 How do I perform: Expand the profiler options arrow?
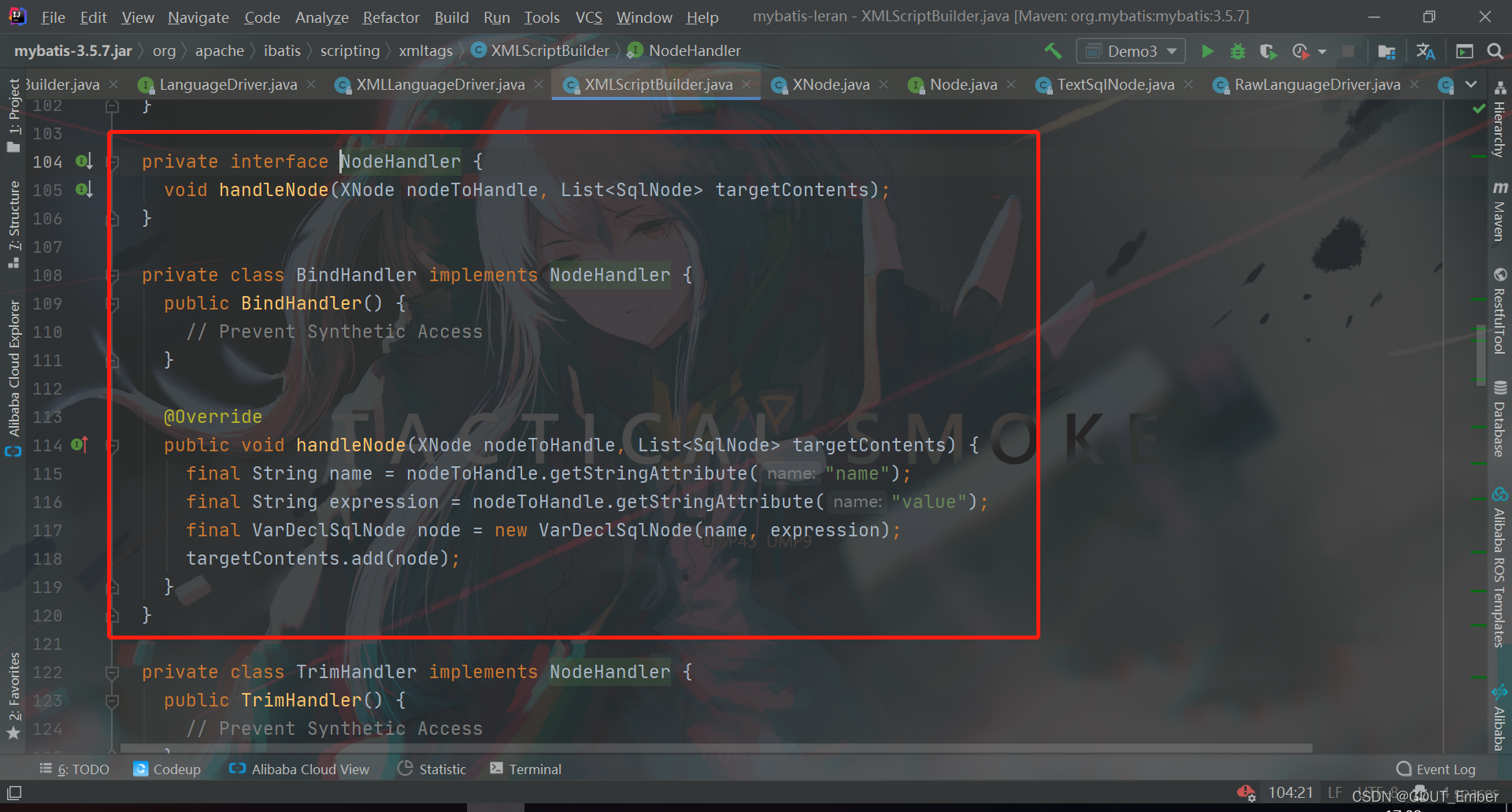click(x=1322, y=52)
